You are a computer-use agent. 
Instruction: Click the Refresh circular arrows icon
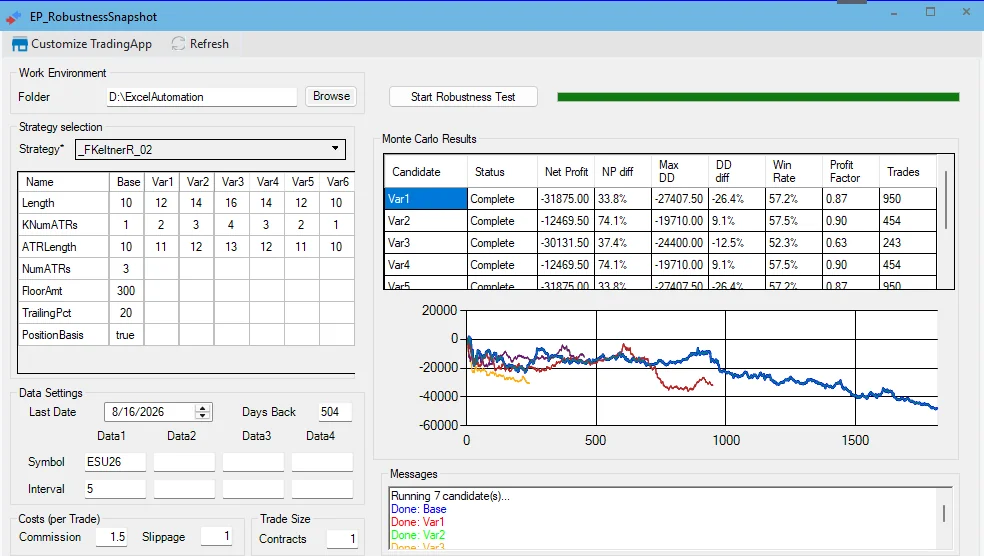point(178,43)
